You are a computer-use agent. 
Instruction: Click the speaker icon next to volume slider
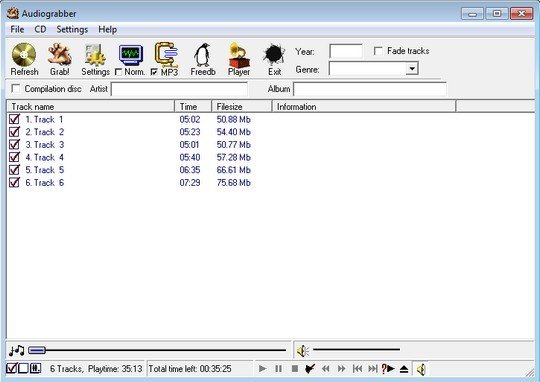point(302,351)
